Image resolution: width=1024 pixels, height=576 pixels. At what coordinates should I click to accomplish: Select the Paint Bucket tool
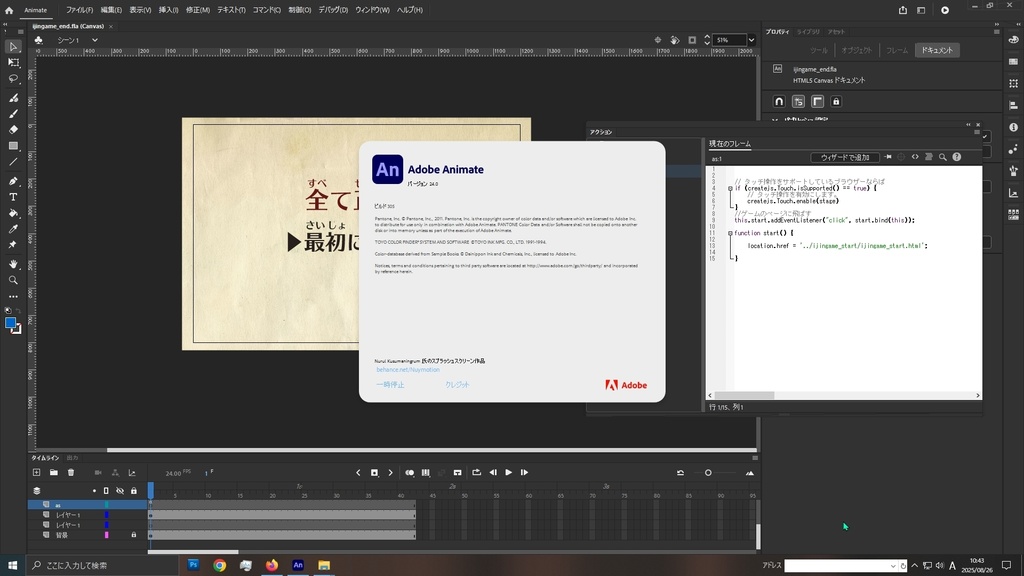[13, 213]
